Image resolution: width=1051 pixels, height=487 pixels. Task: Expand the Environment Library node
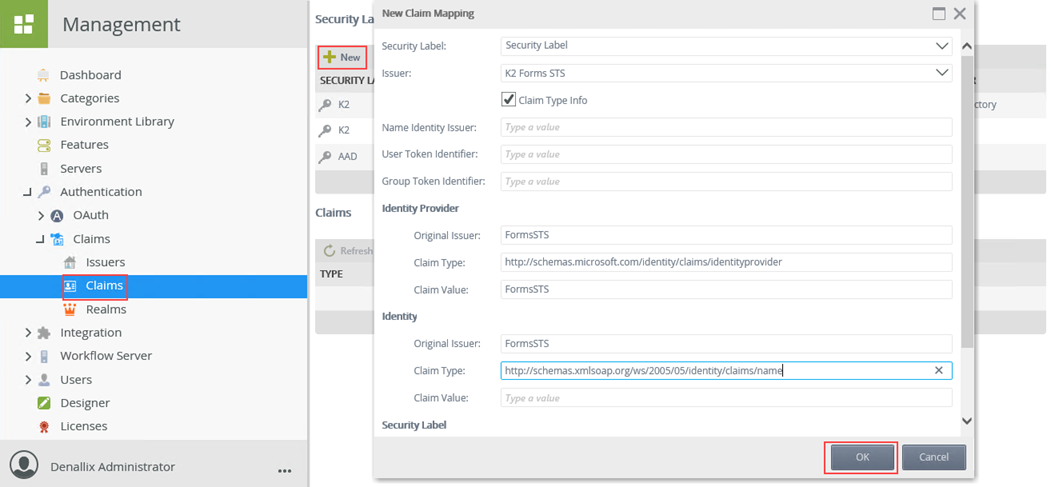27,122
